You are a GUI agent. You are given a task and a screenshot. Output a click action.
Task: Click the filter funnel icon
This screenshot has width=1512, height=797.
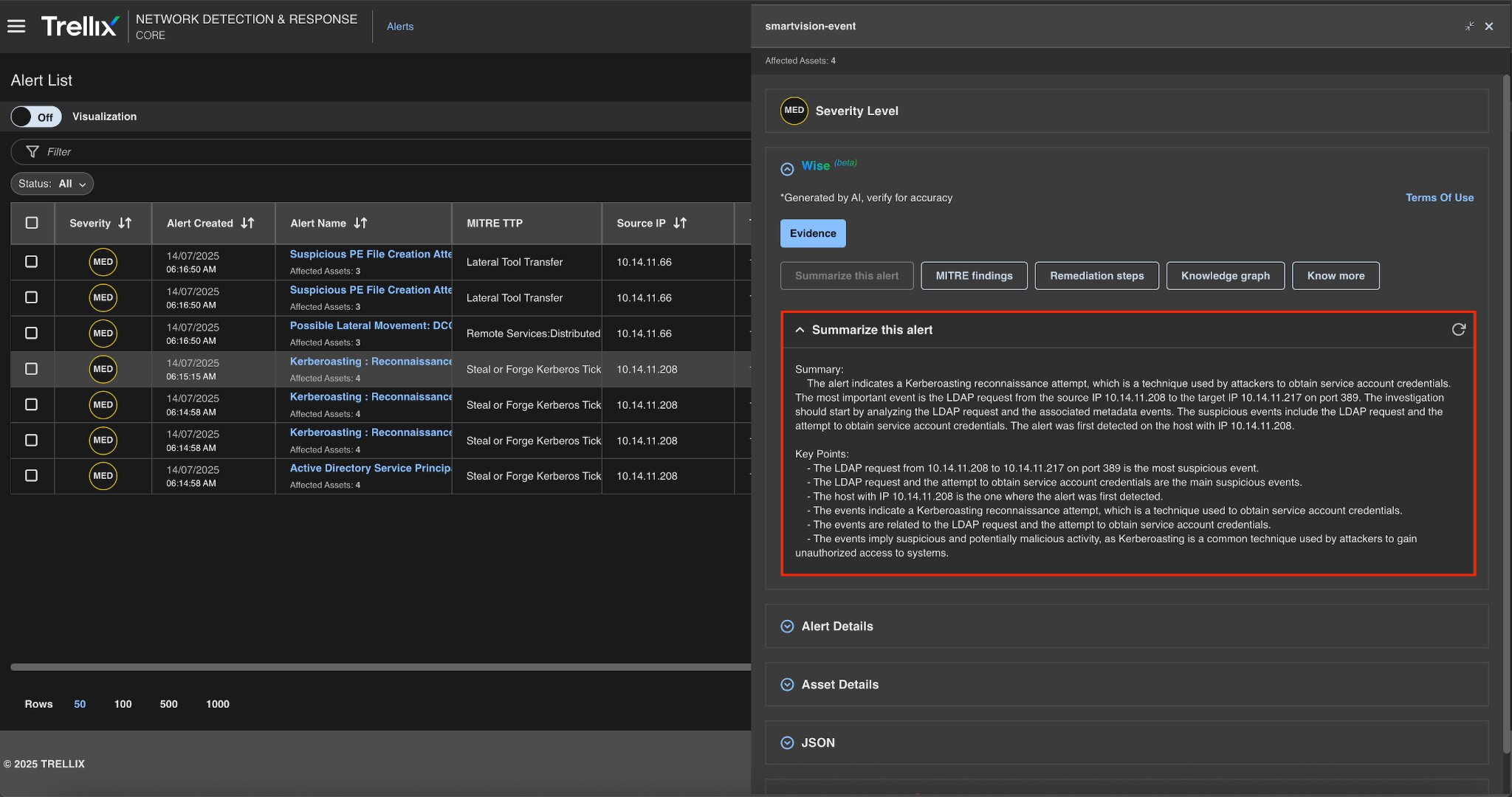tap(32, 152)
